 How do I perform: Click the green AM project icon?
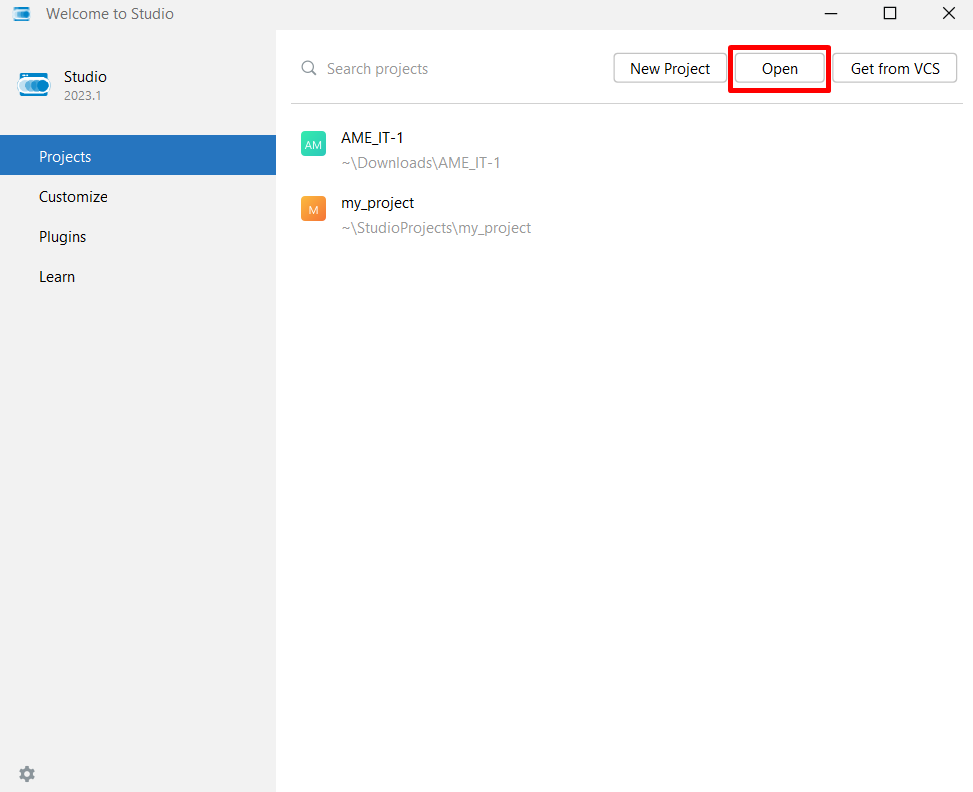pos(313,145)
